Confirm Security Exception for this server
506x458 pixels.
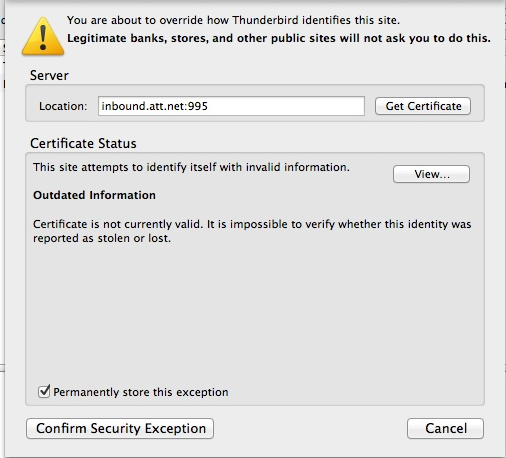[x=120, y=428]
